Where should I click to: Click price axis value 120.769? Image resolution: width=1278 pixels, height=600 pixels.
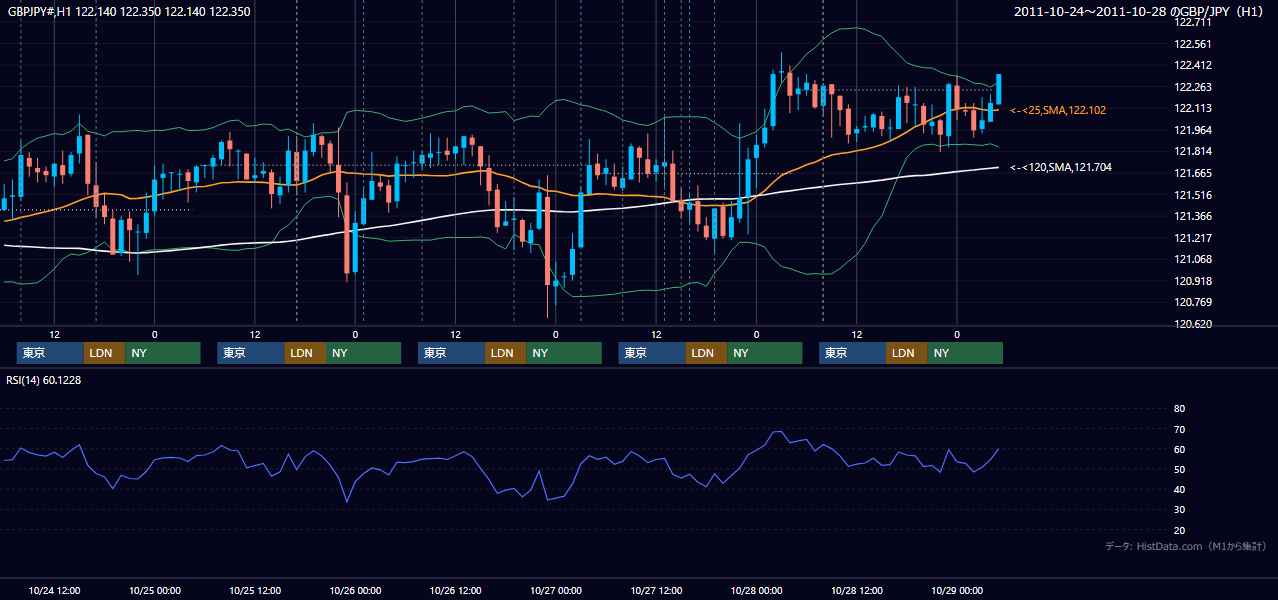[1195, 302]
